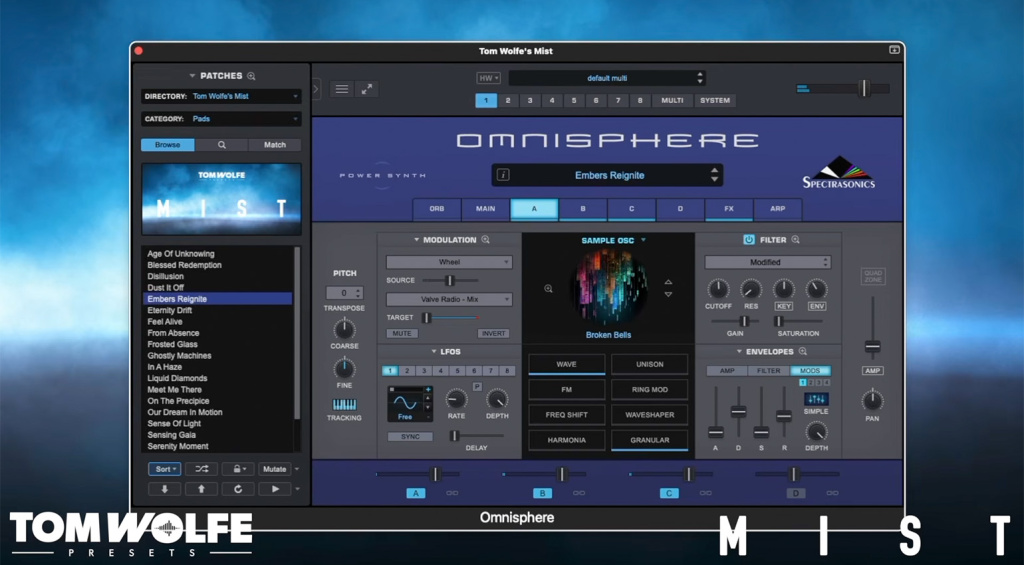Switch to the MAIN tab
Viewport: 1024px width, 565px height.
tap(485, 209)
